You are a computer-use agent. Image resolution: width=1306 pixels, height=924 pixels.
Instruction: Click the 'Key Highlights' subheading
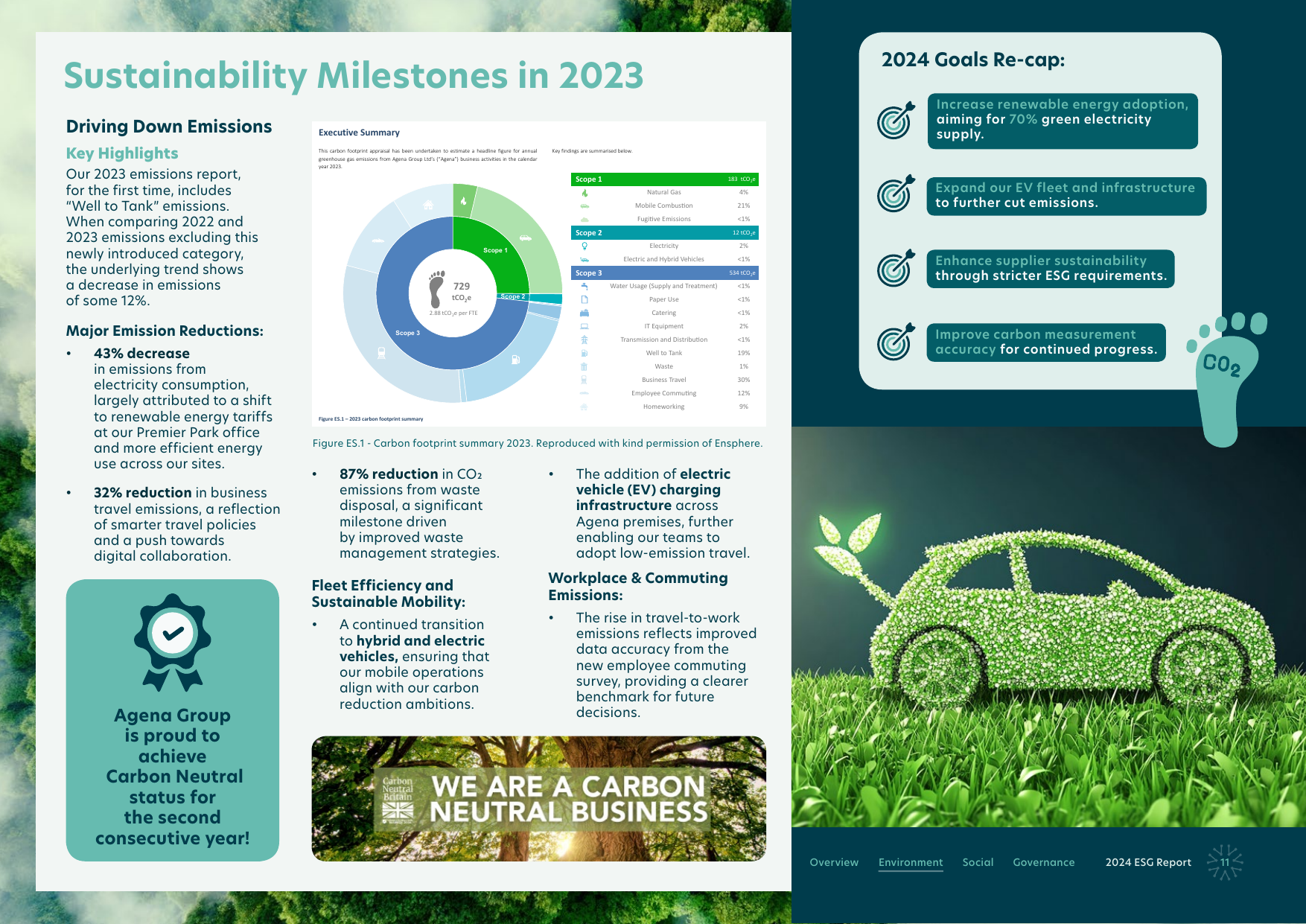tap(122, 153)
